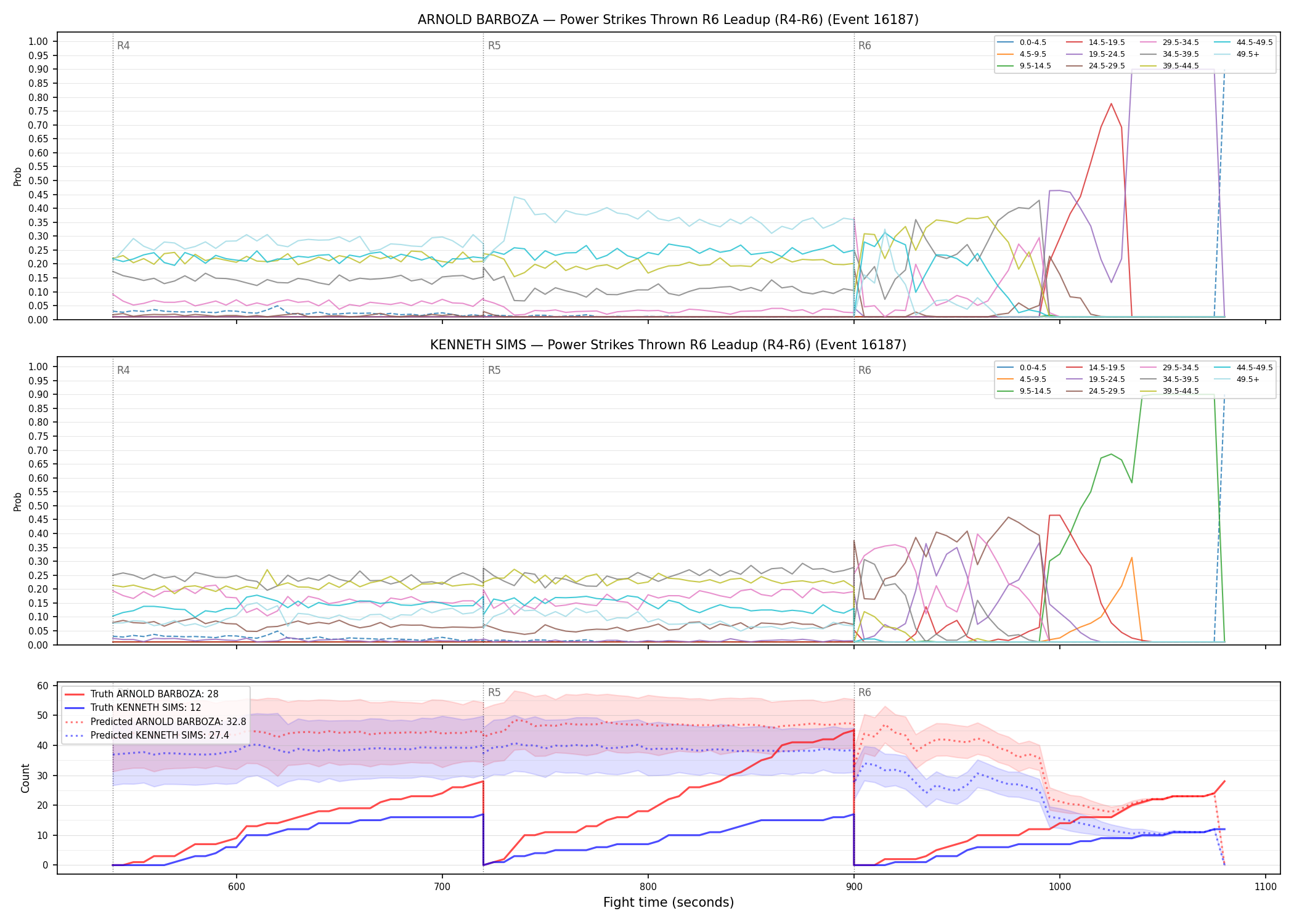Choose the 14.5-19.5 legend entry in the Sims chart

pos(1096,368)
